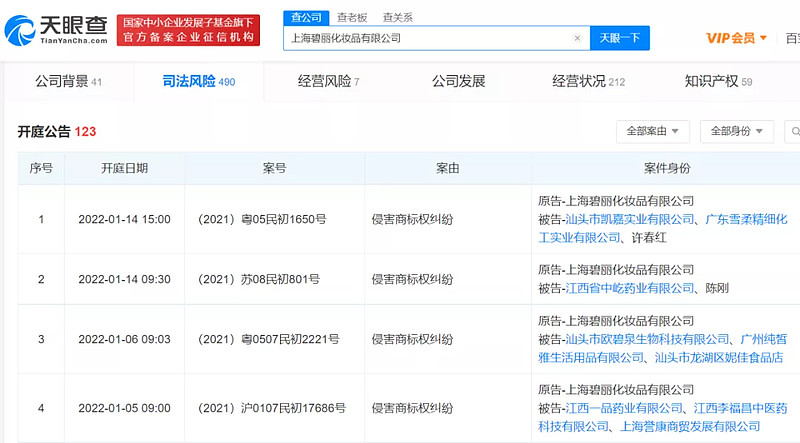800x443 pixels.
Task: Open 汕头市龙湖区妮佳食品店 link
Action: 719,357
